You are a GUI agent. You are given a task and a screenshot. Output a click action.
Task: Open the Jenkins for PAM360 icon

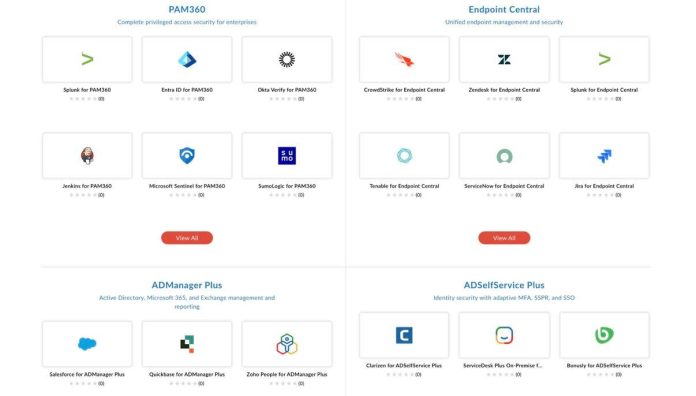87,156
